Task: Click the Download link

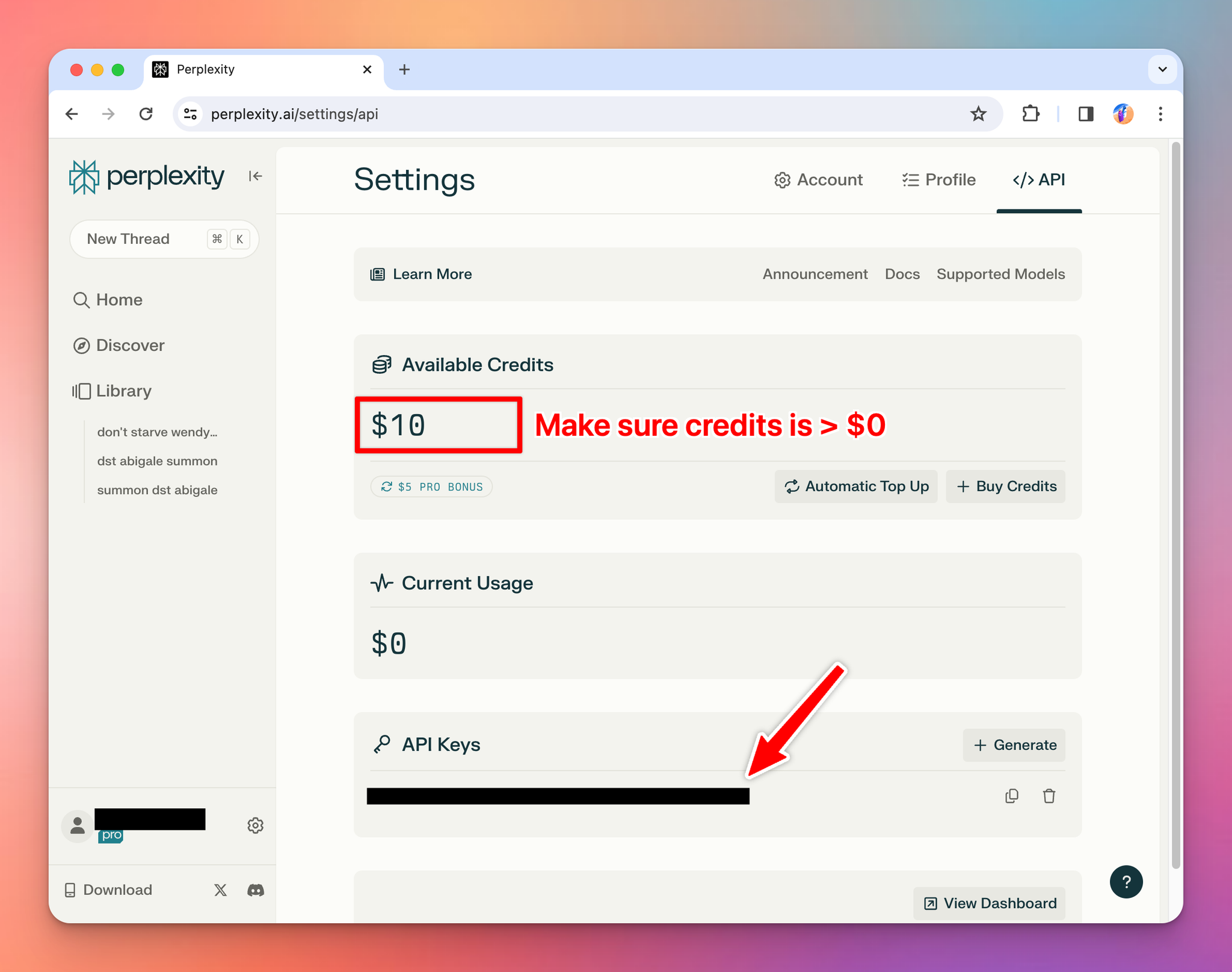Action: (x=108, y=890)
